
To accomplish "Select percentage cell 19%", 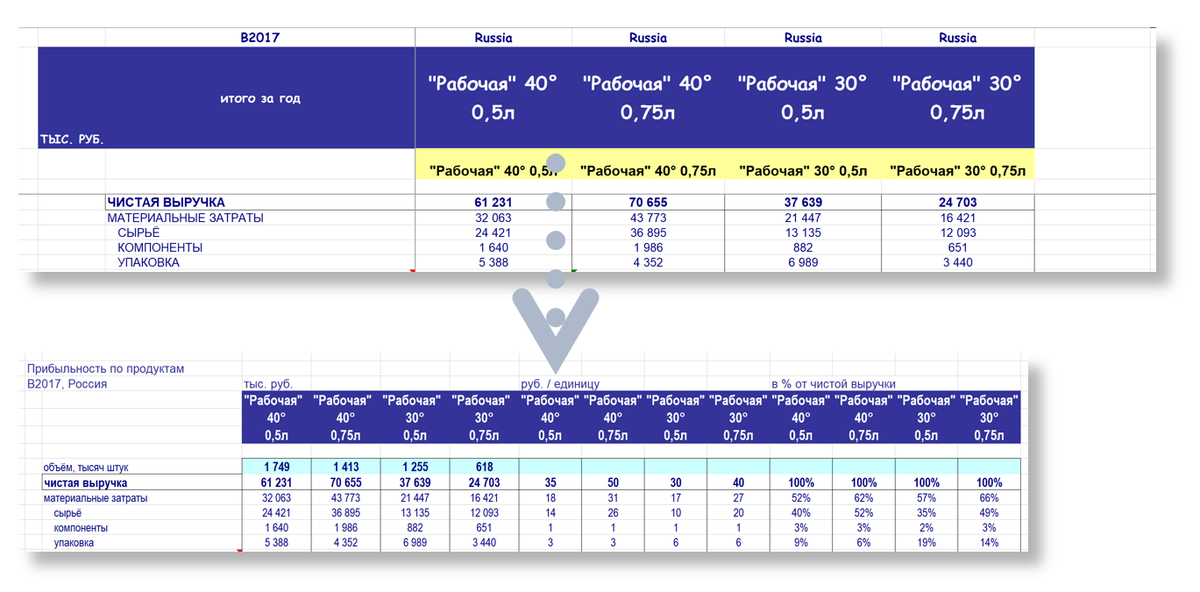I will pos(927,542).
